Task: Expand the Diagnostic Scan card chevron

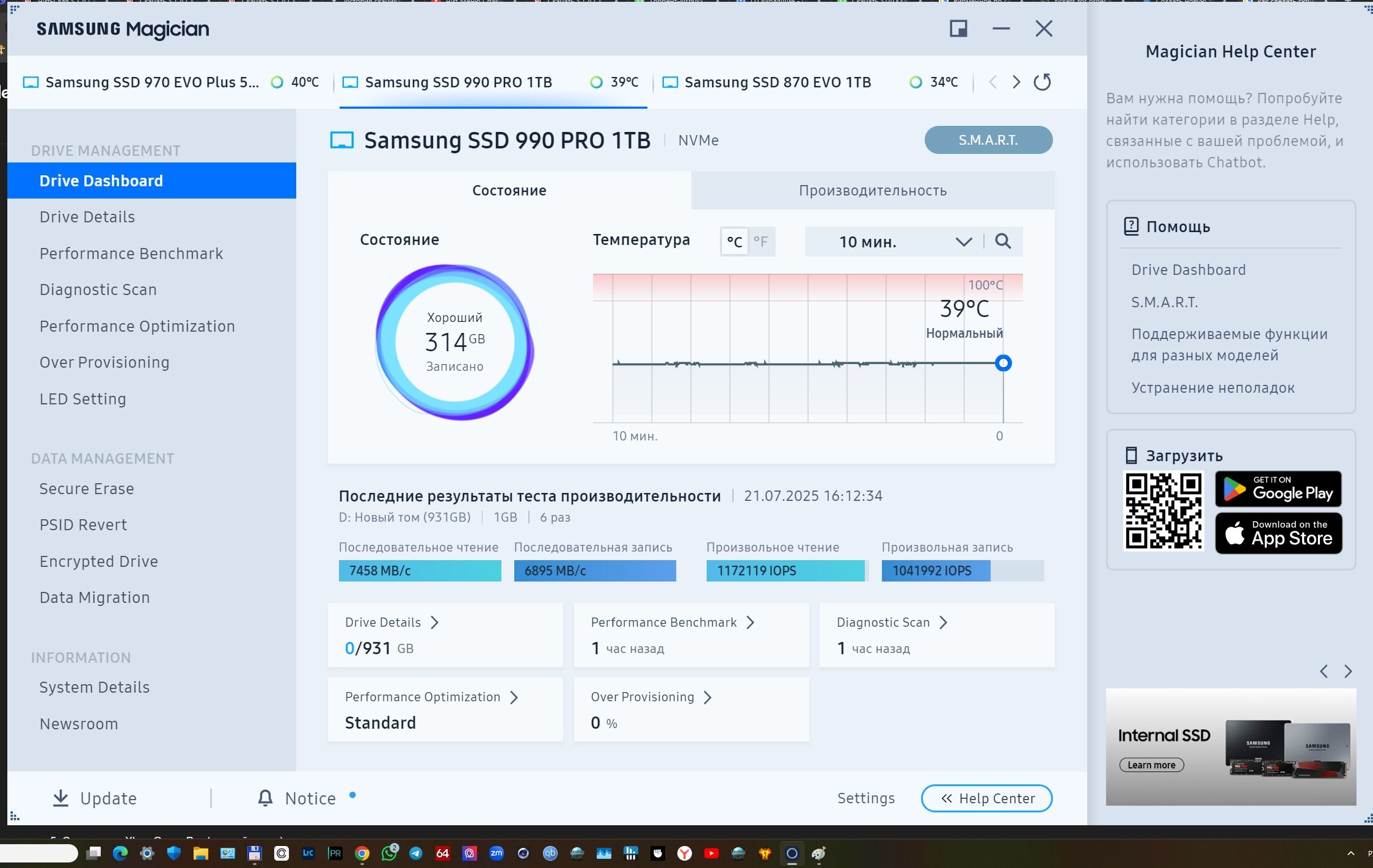Action: (x=944, y=622)
